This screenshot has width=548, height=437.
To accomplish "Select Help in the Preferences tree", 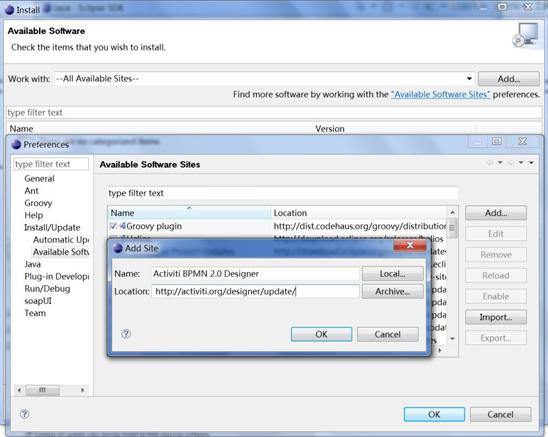I will [x=34, y=215].
